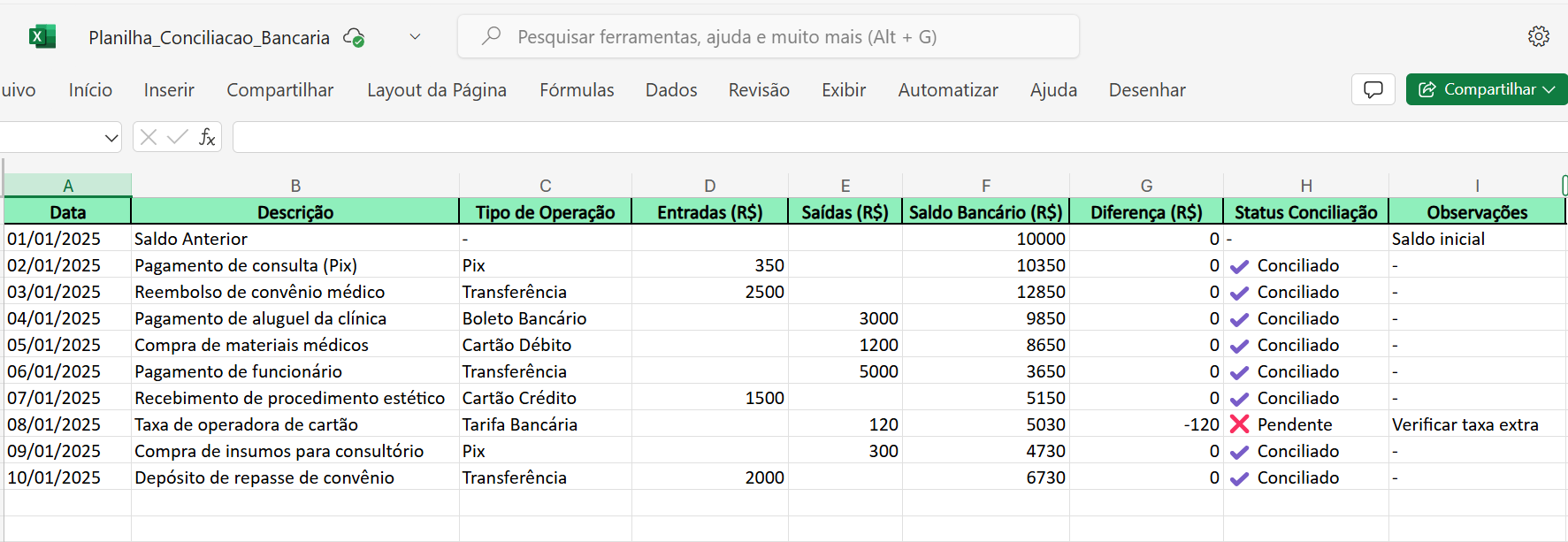1568x542 pixels.
Task: Click the search tools box
Action: click(x=768, y=37)
